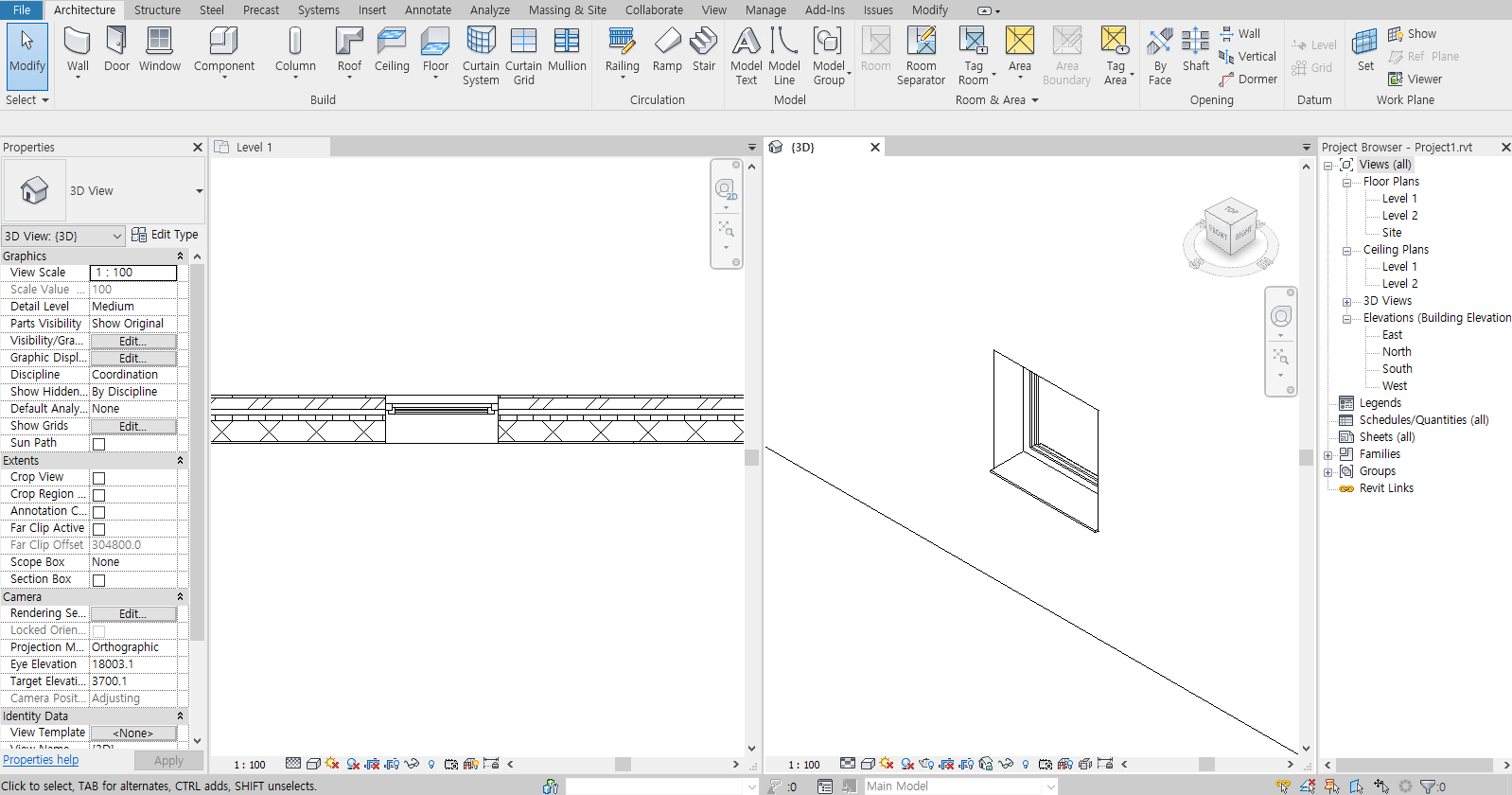The image size is (1512, 795).
Task: Toggle the Sun Path checkbox
Action: click(98, 444)
